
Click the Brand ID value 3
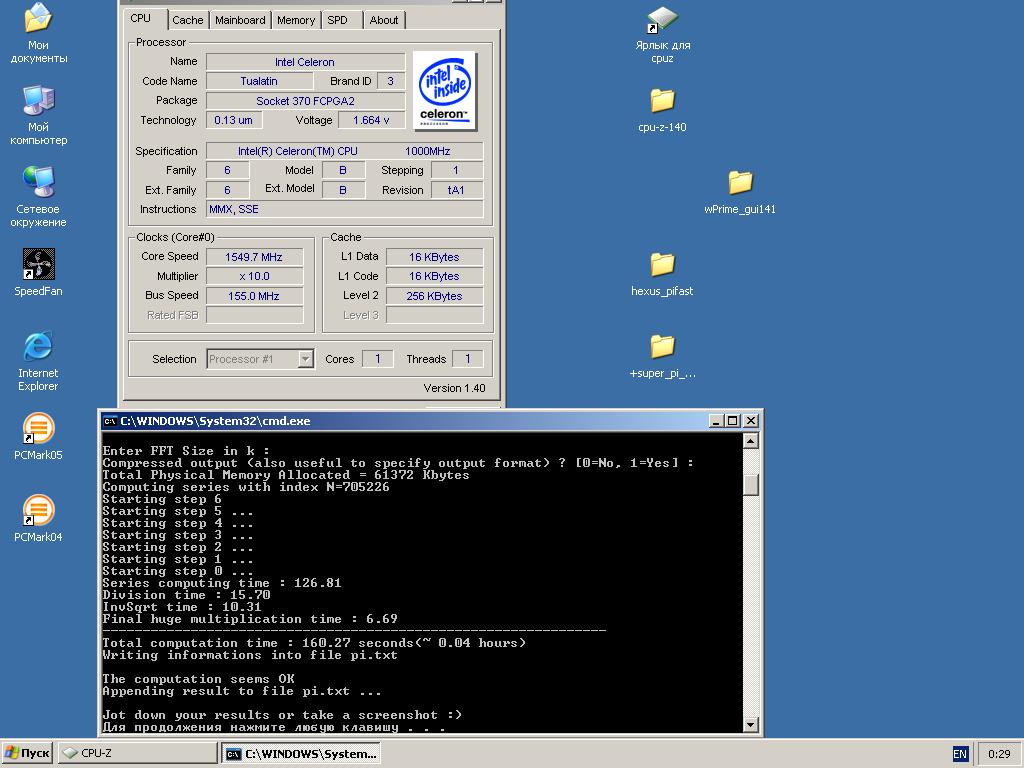click(391, 81)
